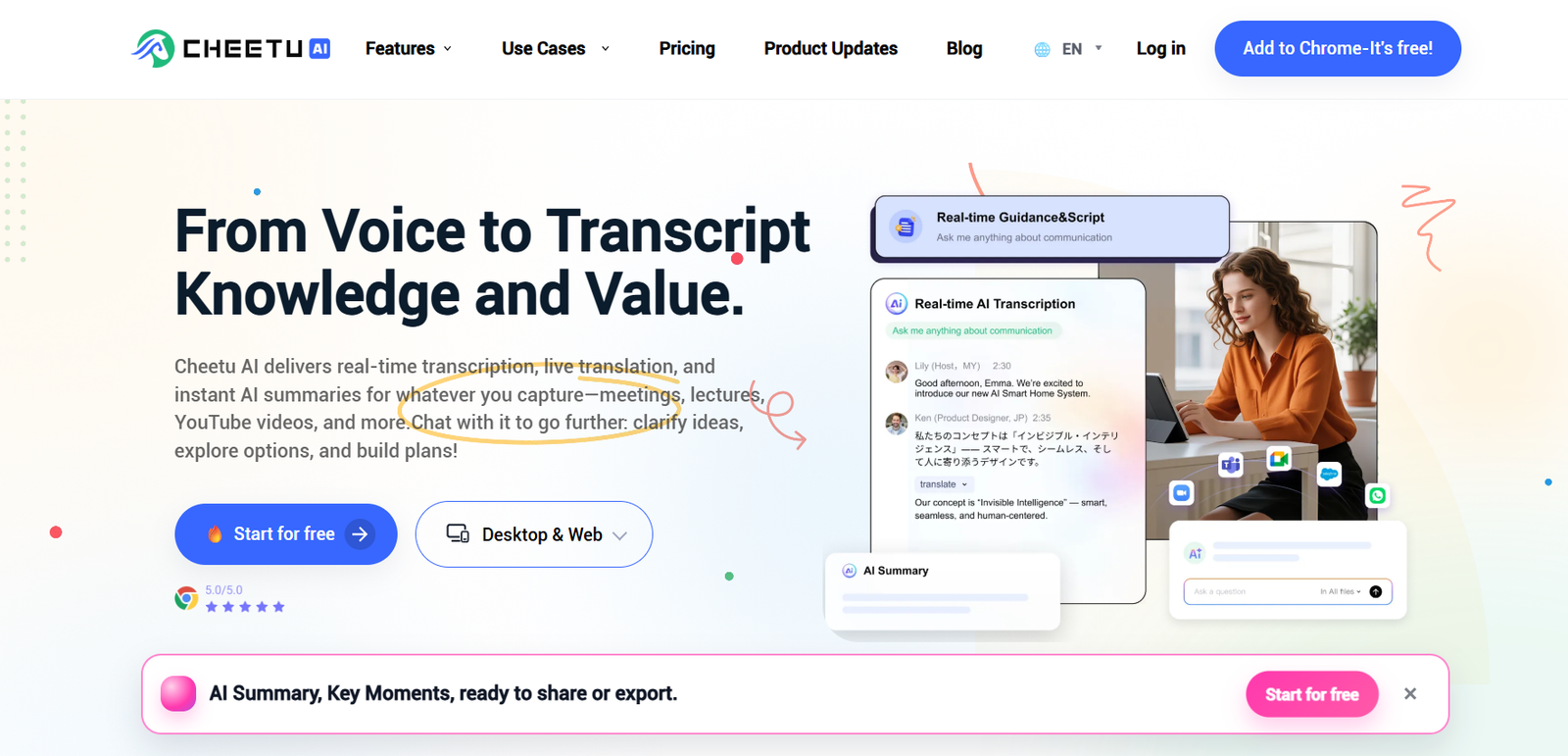Click the Zoom app icon
This screenshot has width=1568, height=756.
1182,492
